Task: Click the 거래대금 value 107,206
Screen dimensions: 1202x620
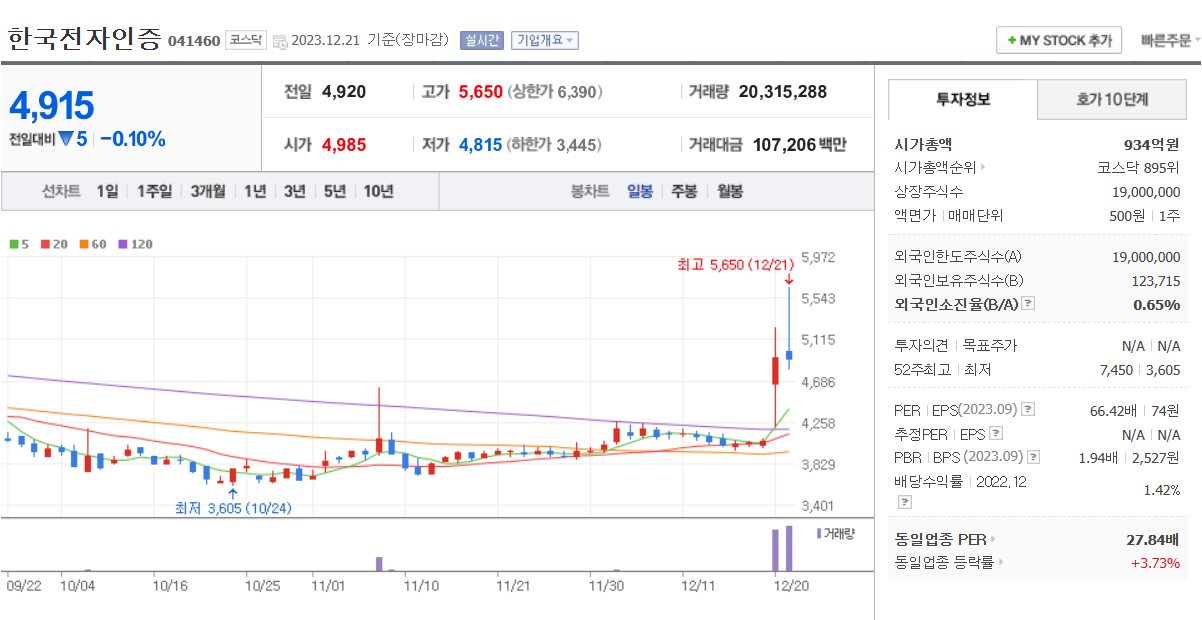Action: (x=783, y=145)
